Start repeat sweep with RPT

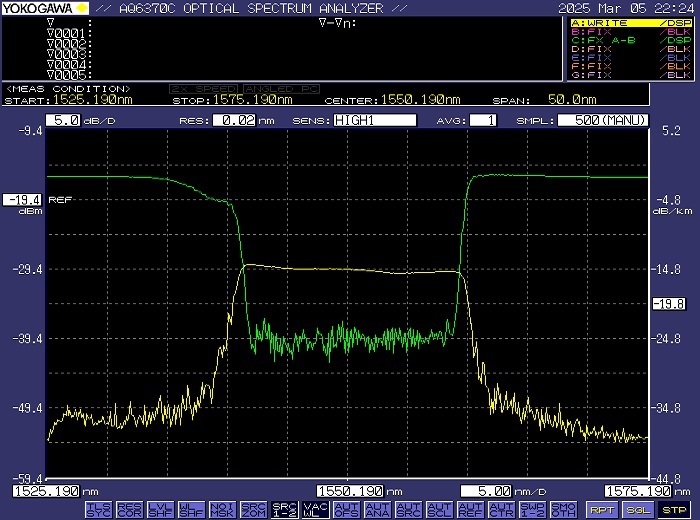(x=601, y=509)
